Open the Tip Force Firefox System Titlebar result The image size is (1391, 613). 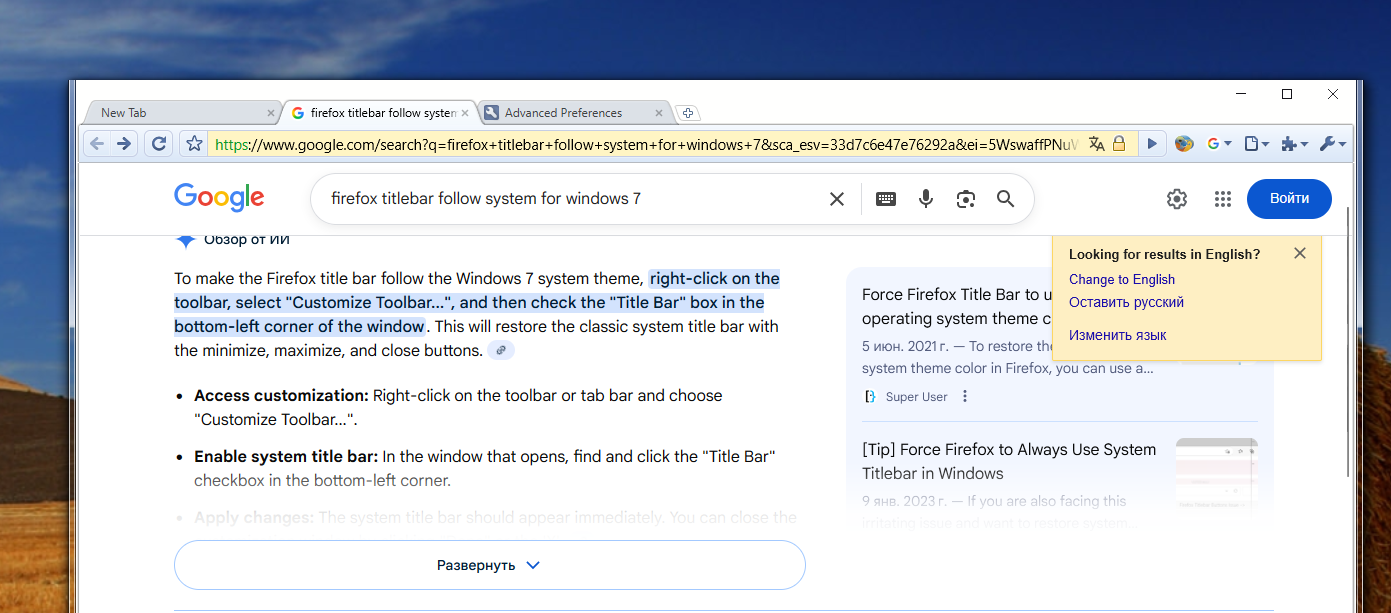click(1009, 462)
